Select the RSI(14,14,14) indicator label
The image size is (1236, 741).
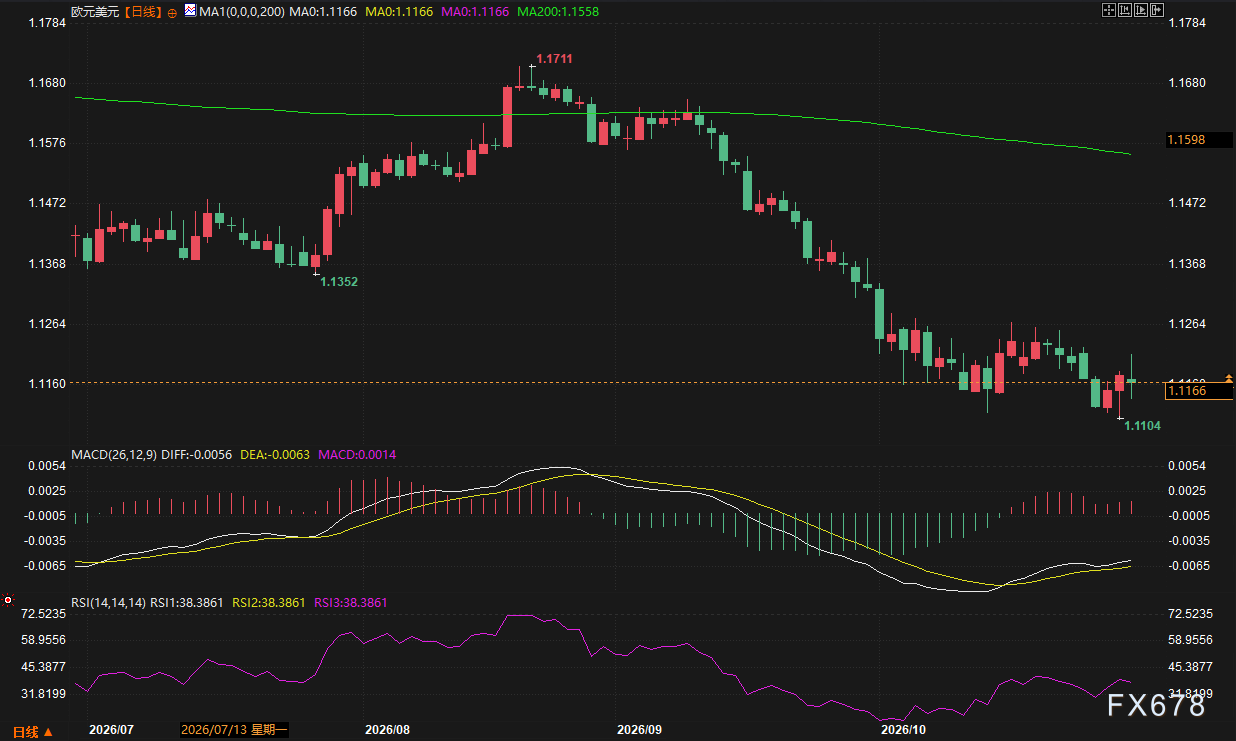click(109, 603)
